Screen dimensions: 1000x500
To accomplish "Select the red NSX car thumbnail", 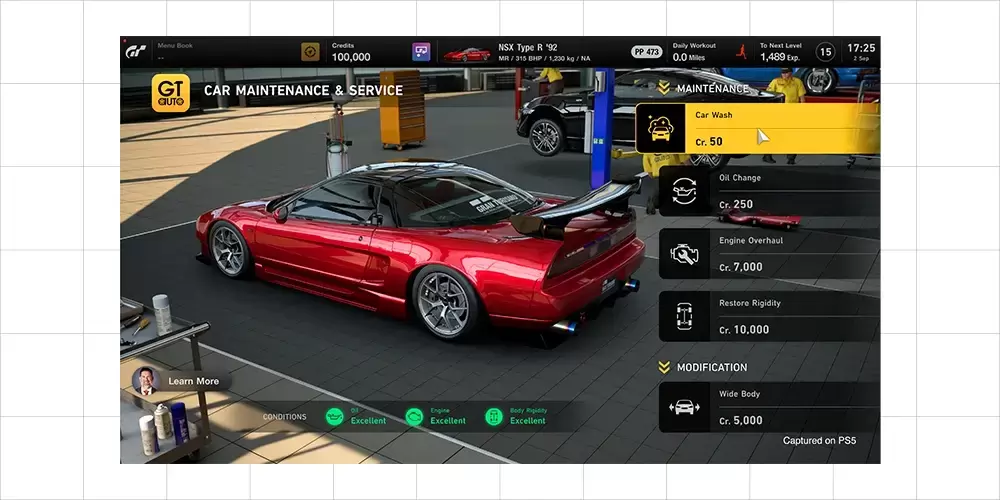I will click(x=467, y=54).
